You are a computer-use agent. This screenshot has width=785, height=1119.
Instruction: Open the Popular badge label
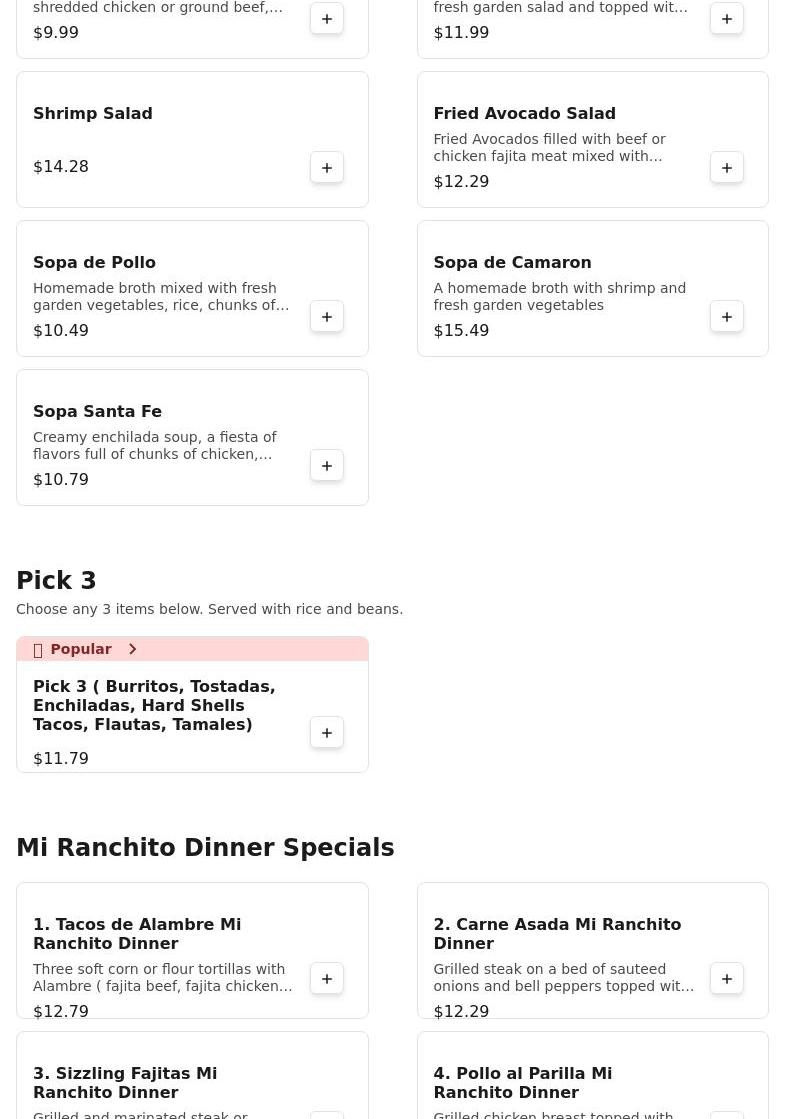pos(81,649)
